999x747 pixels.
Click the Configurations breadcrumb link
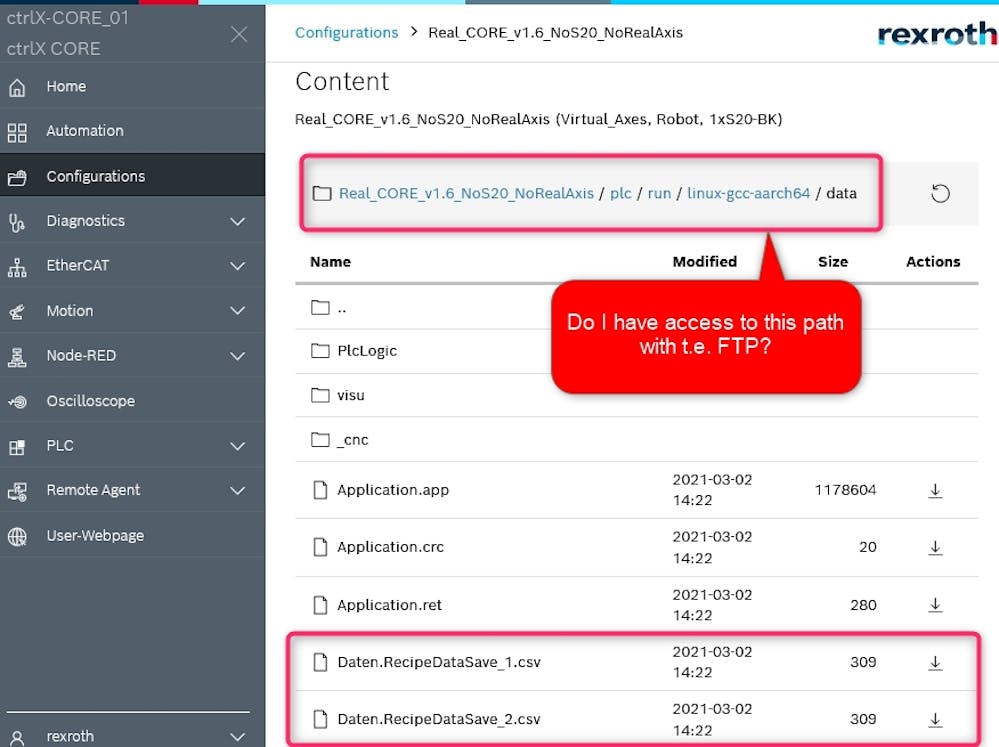pos(346,32)
